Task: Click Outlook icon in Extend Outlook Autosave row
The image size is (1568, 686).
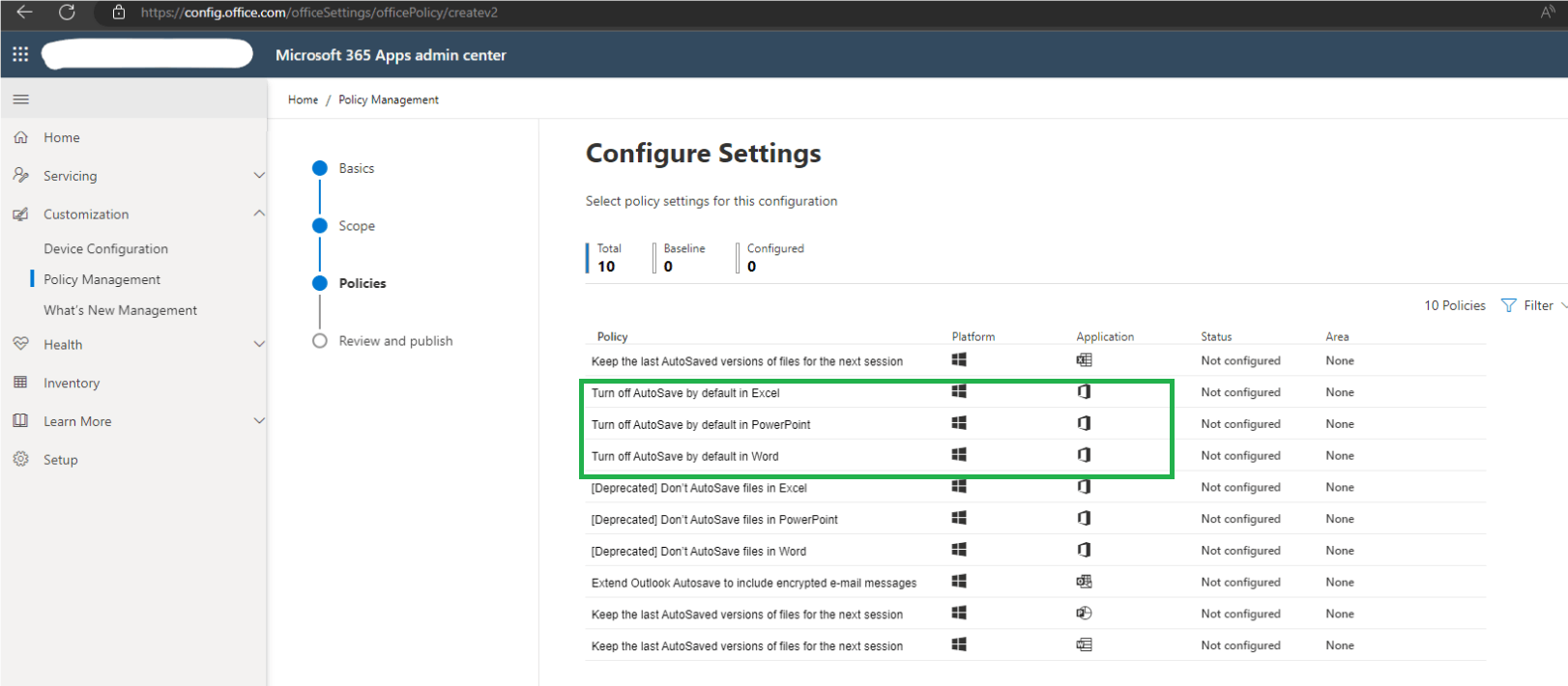Action: [1084, 582]
